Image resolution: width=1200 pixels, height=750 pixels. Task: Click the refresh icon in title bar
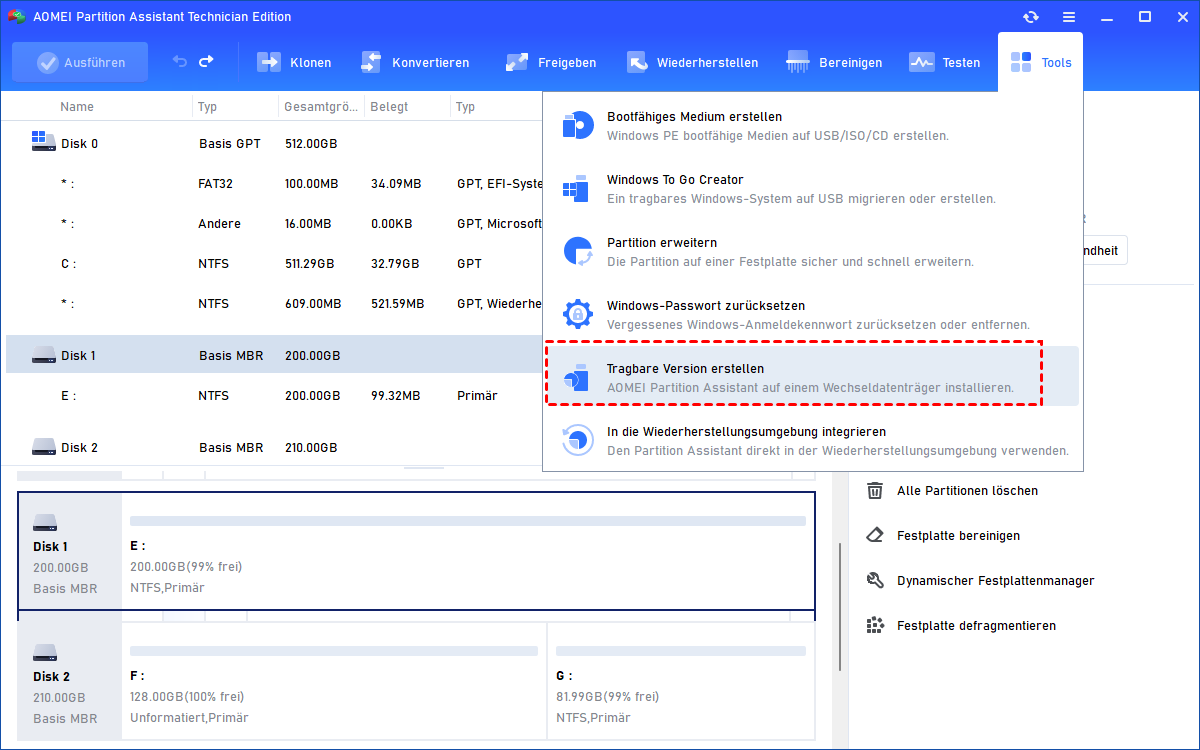click(x=1031, y=17)
